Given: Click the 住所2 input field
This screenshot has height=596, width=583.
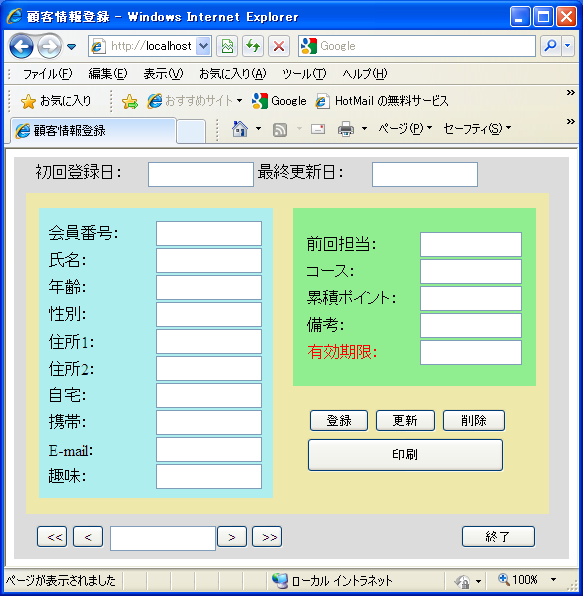Looking at the screenshot, I should [x=209, y=369].
